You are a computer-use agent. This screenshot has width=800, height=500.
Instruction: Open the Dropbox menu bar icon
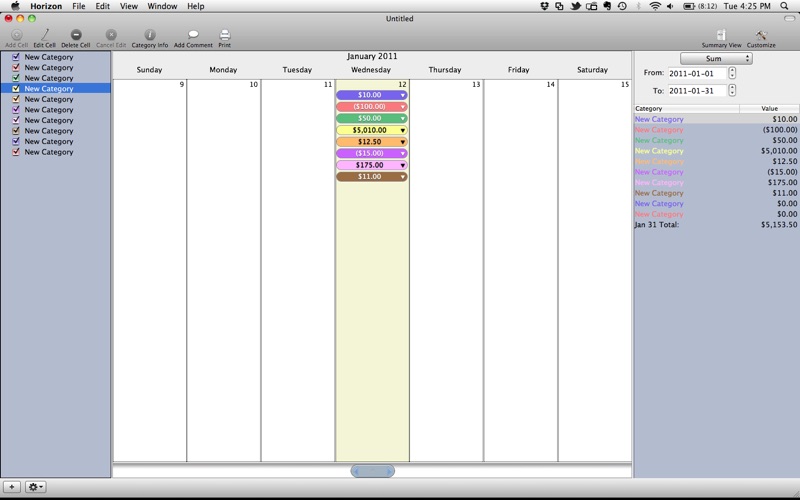[x=544, y=6]
